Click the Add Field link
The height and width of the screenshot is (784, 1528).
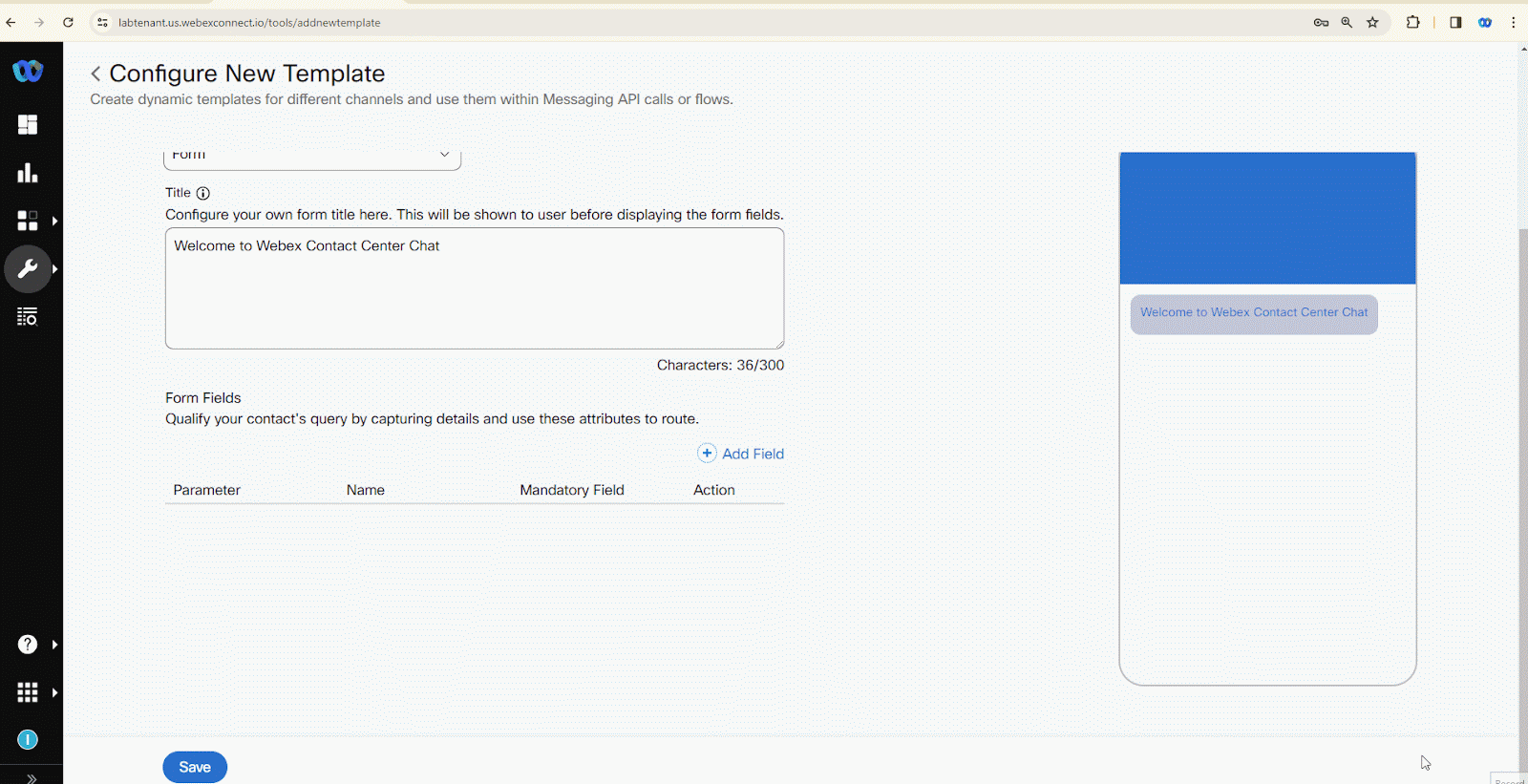point(753,454)
